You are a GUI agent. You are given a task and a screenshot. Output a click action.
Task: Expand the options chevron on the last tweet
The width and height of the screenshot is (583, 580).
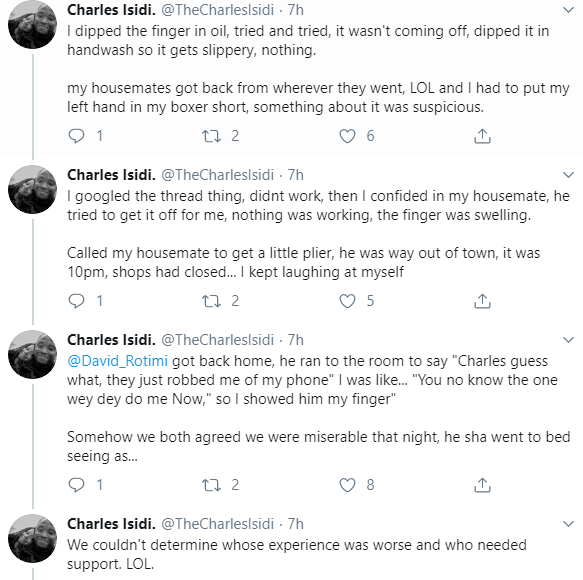568,524
